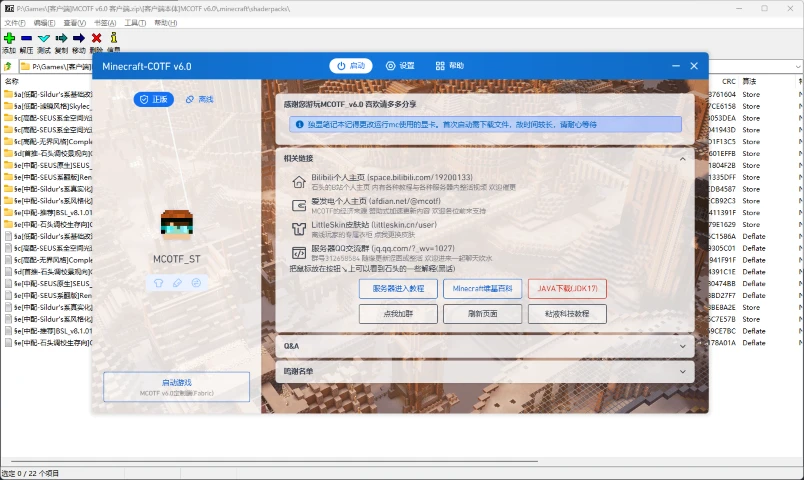Click the shirt icon beside LittleSkin皮肤站
The image size is (804, 480).
[x=299, y=229]
